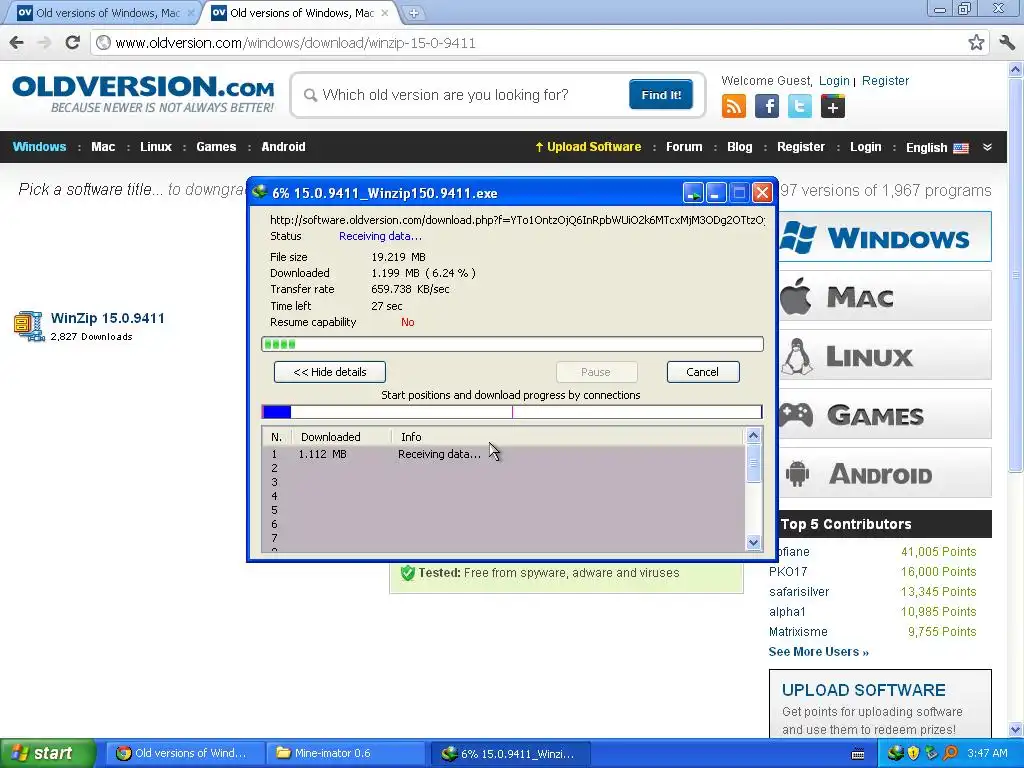
Task: Open the Android category banner
Action: click(x=885, y=473)
